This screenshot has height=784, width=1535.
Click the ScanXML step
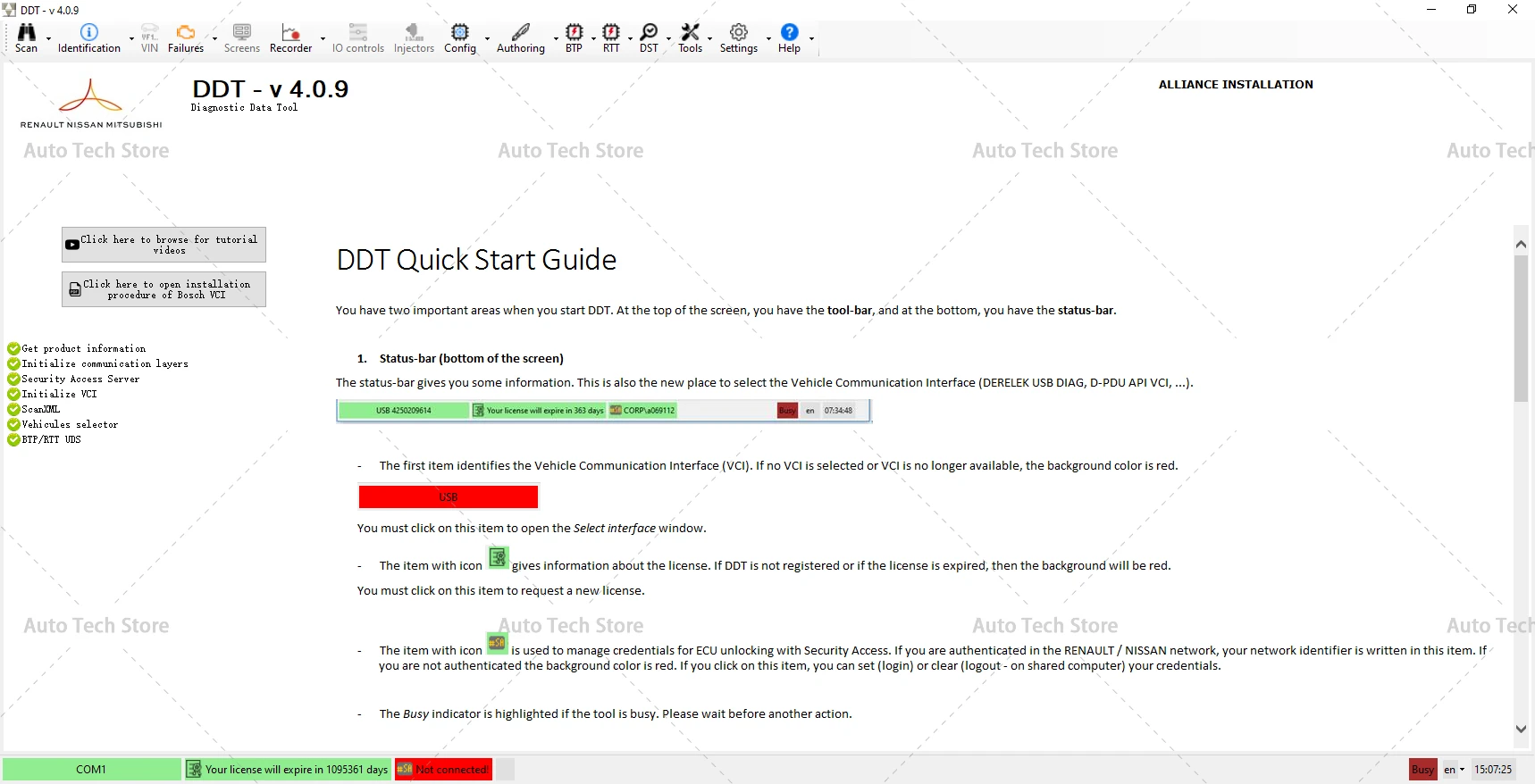pyautogui.click(x=34, y=410)
